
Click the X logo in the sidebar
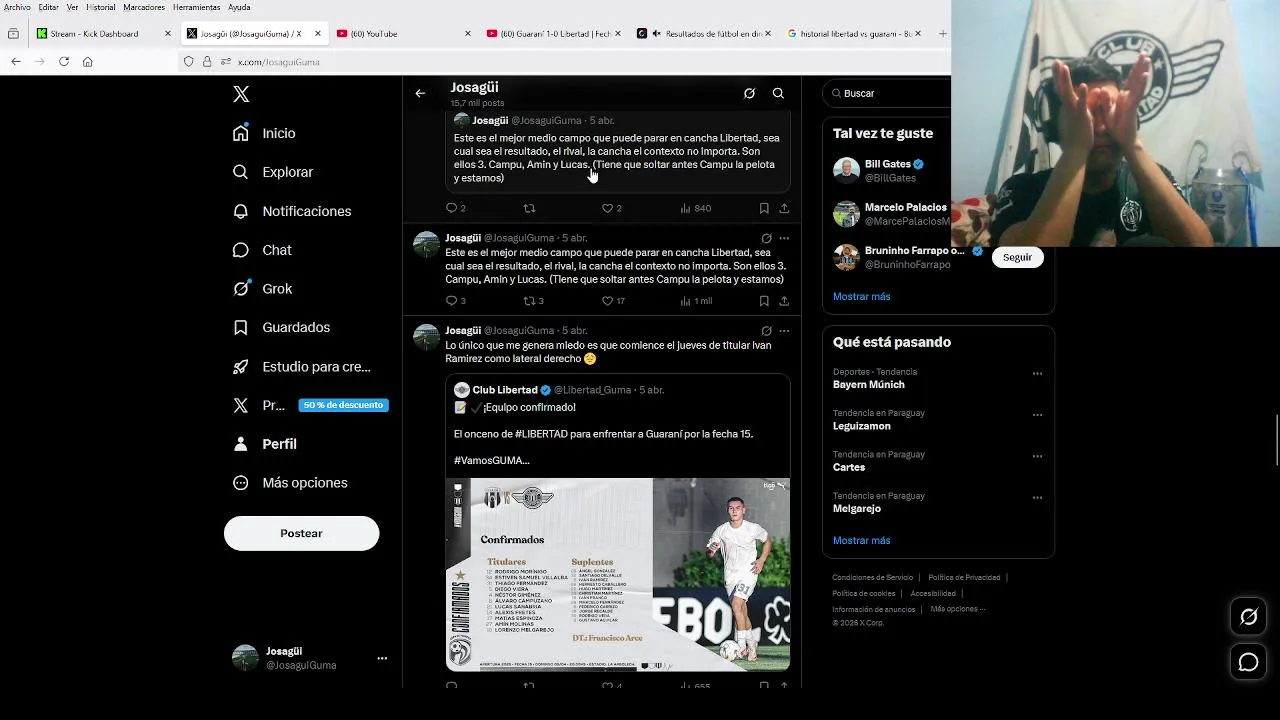[x=241, y=94]
